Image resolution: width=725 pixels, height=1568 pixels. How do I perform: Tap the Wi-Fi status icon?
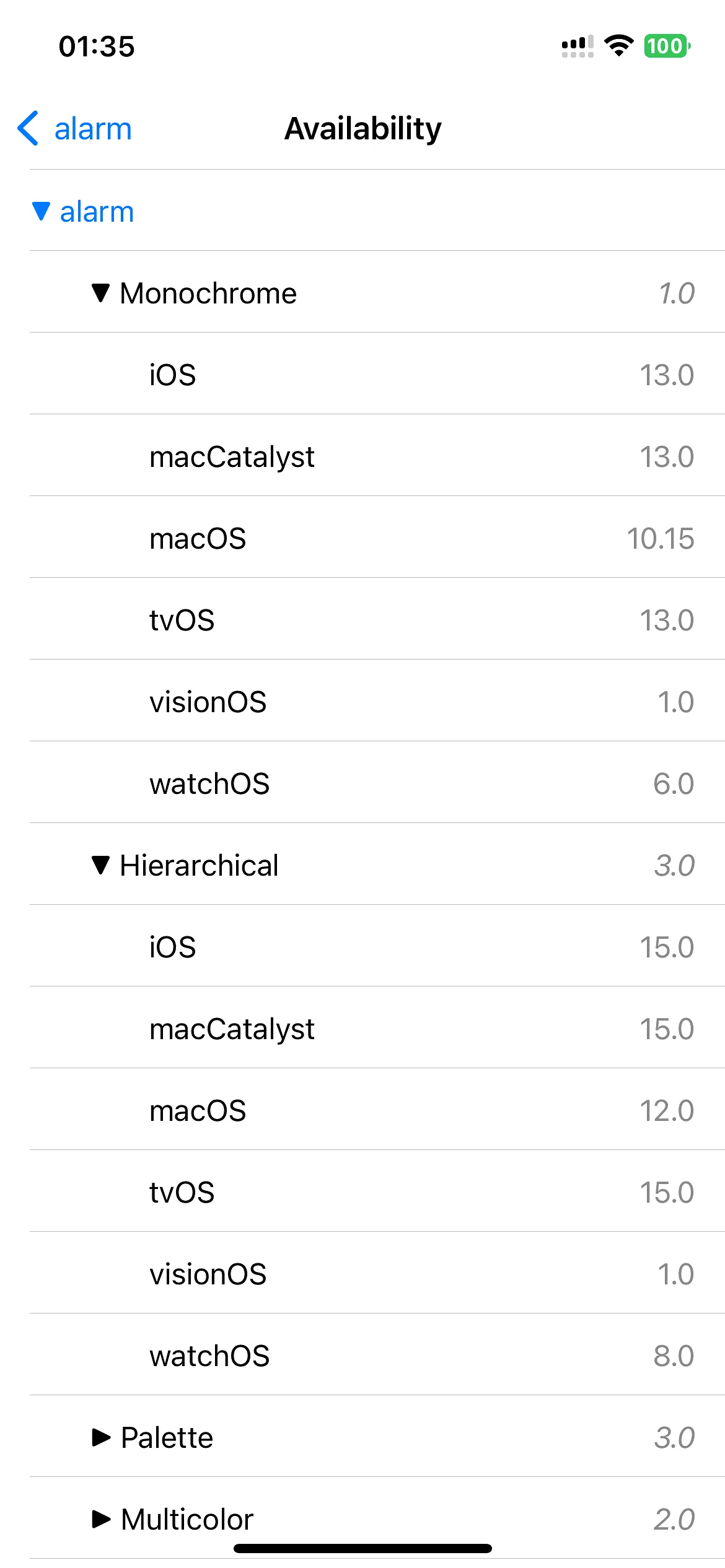(x=618, y=46)
